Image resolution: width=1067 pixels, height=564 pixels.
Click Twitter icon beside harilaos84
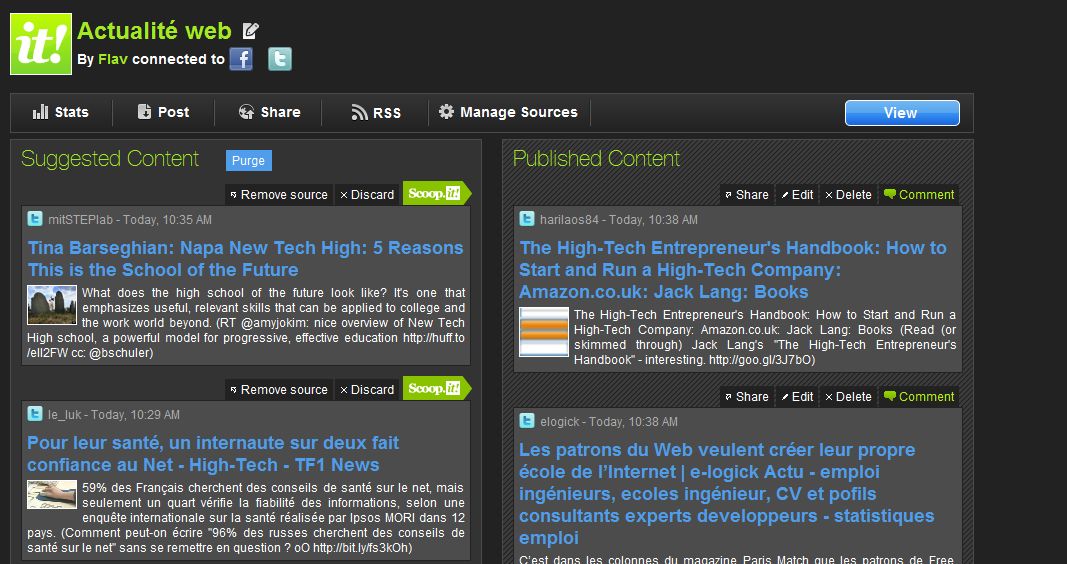(527, 219)
